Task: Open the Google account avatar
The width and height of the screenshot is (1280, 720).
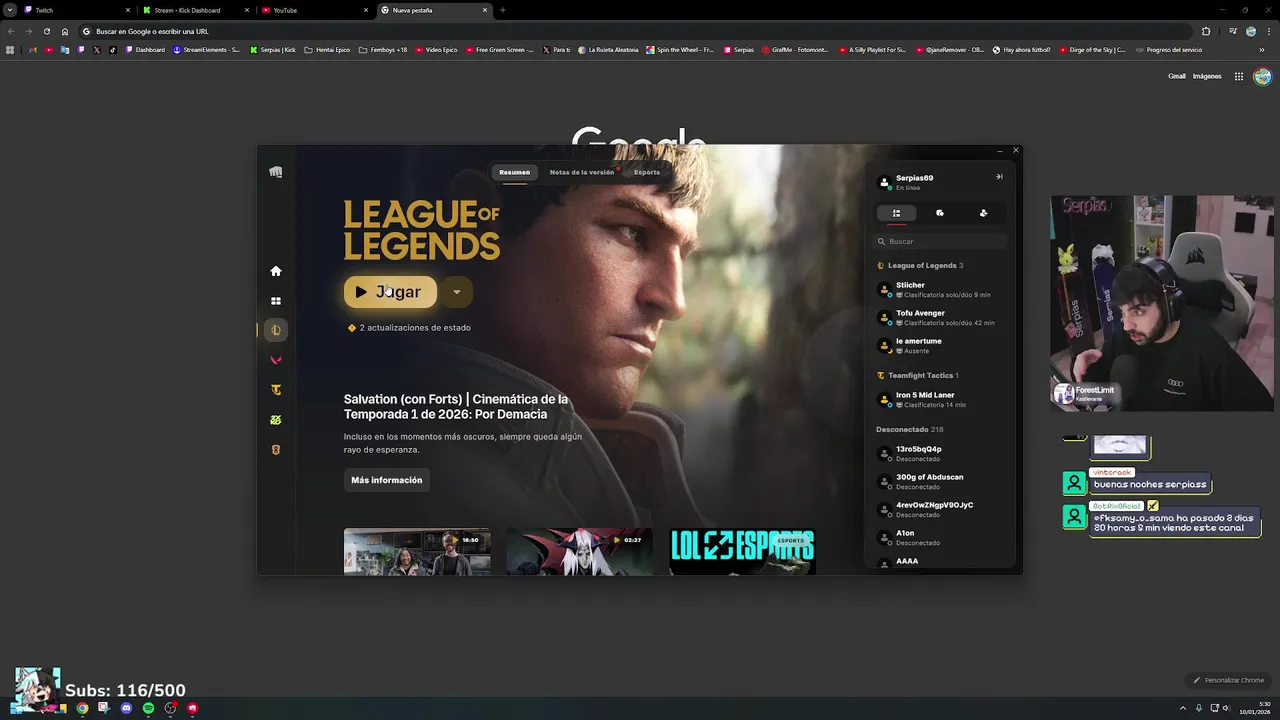Action: (x=1263, y=76)
